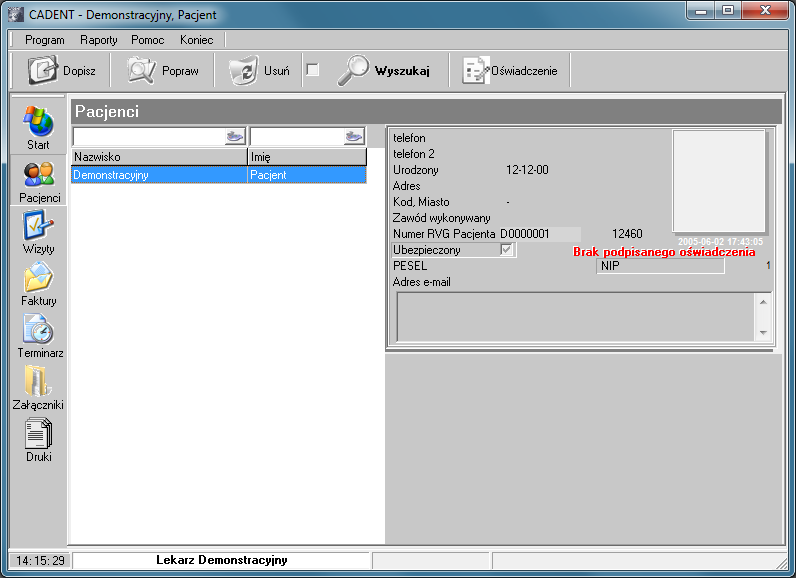Click the Druki forms icon
Image resolution: width=796 pixels, height=578 pixels.
point(39,440)
